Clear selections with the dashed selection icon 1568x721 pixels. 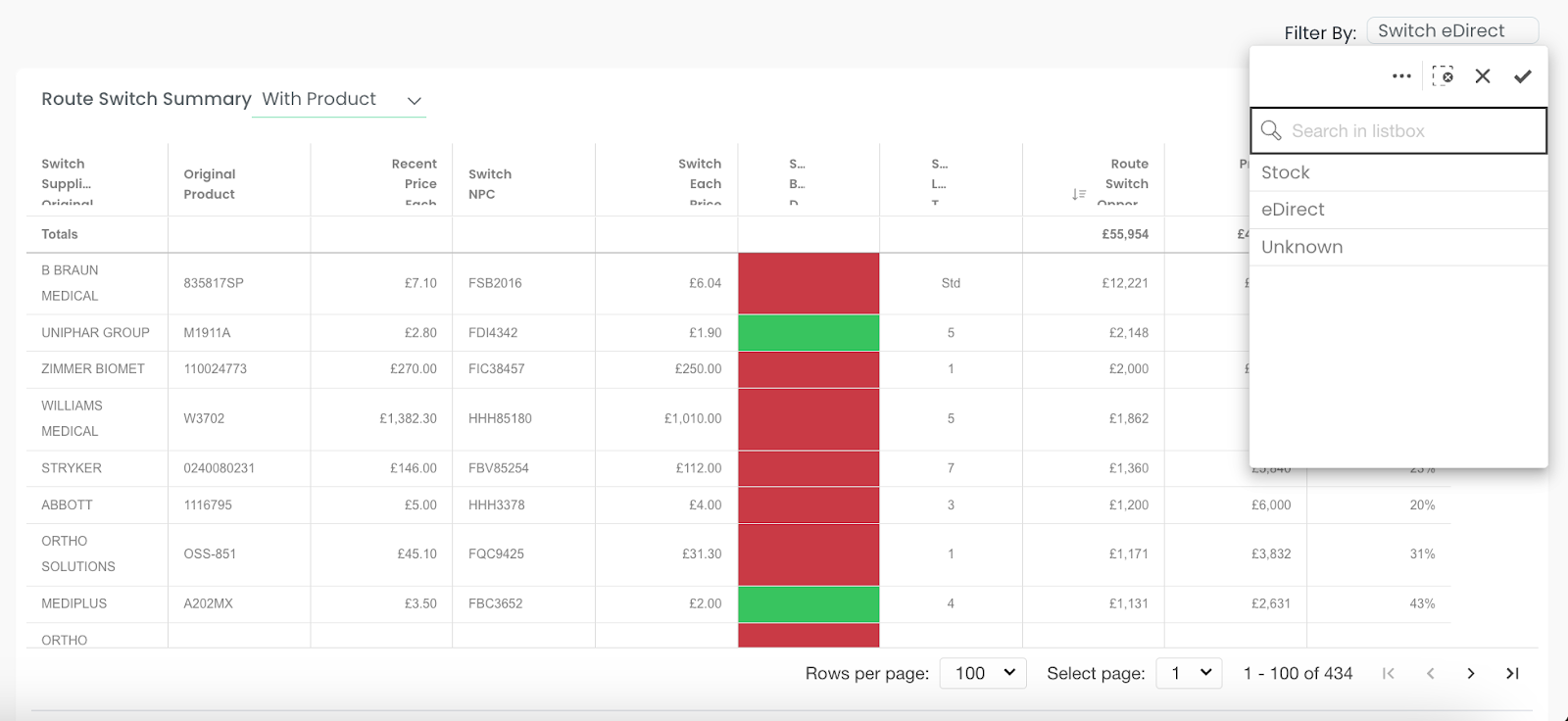1443,76
